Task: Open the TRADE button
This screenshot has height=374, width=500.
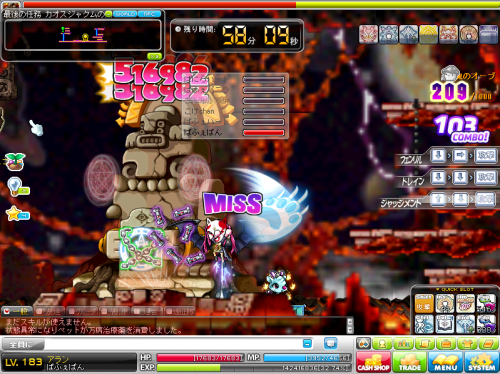Action: pyautogui.click(x=410, y=362)
